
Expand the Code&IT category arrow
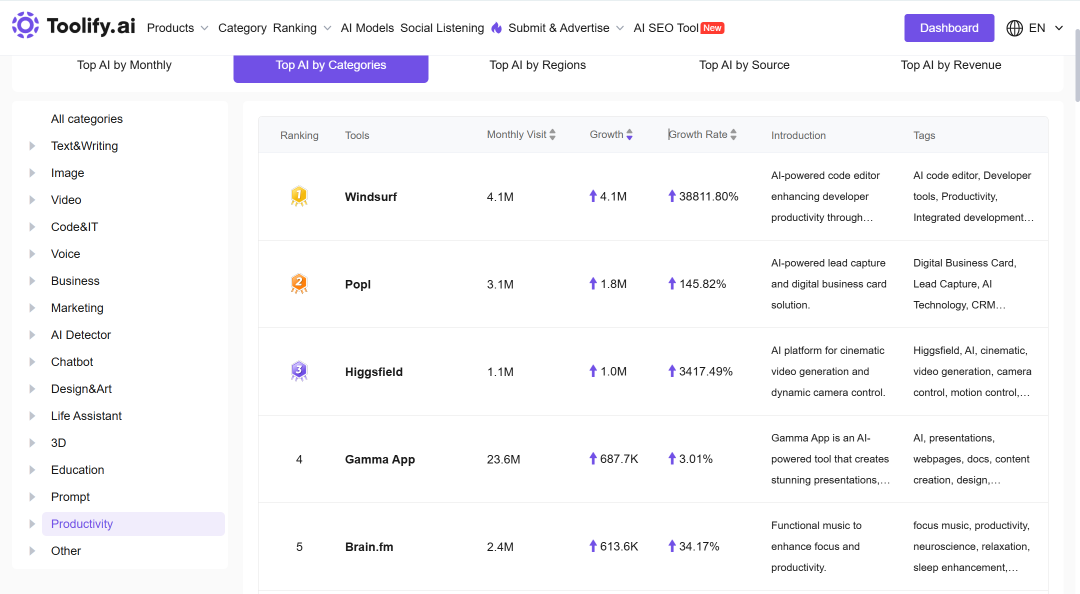[32, 227]
